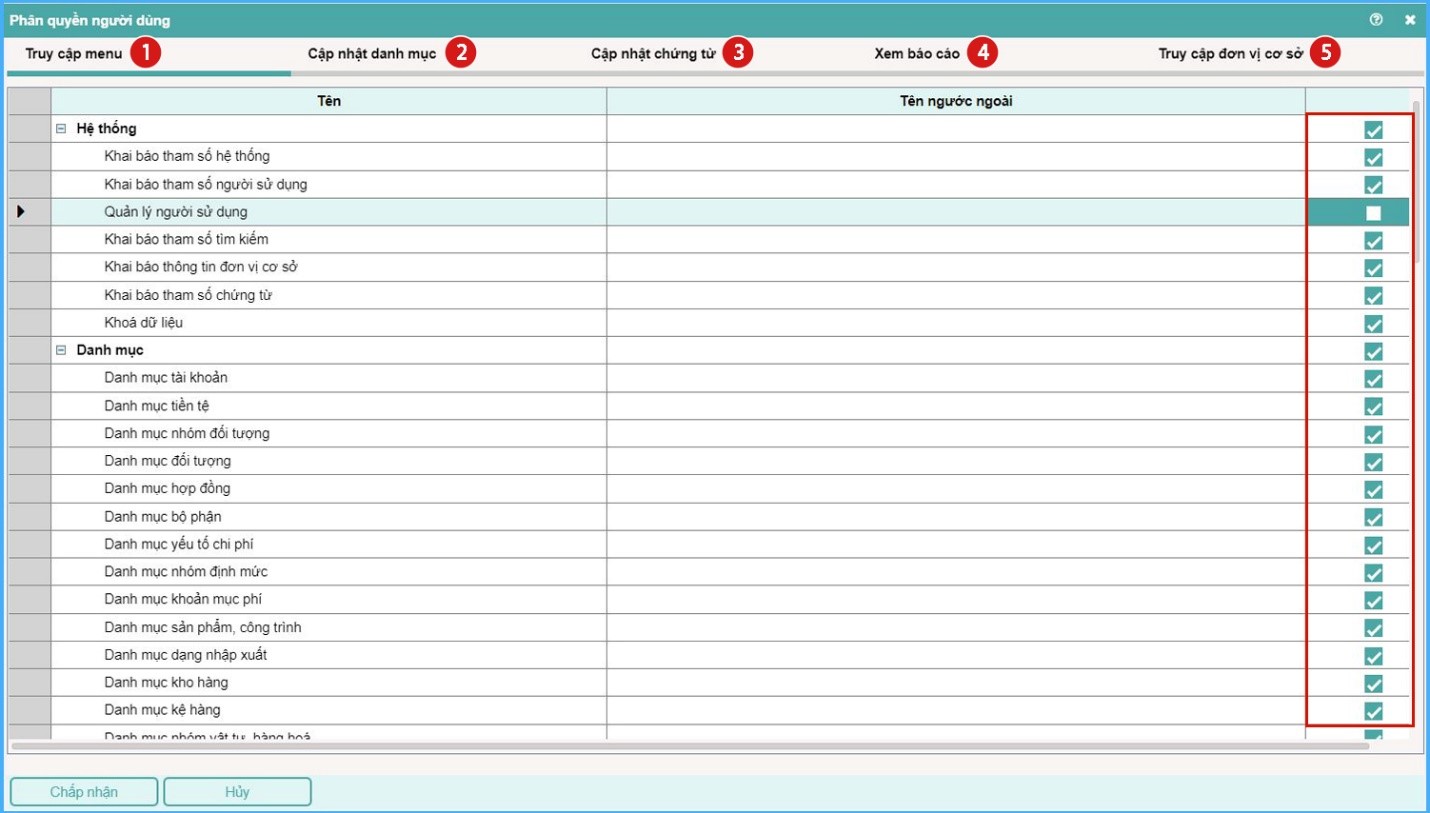Click the help question mark icon
Image resolution: width=1430 pixels, height=813 pixels.
coord(1376,19)
